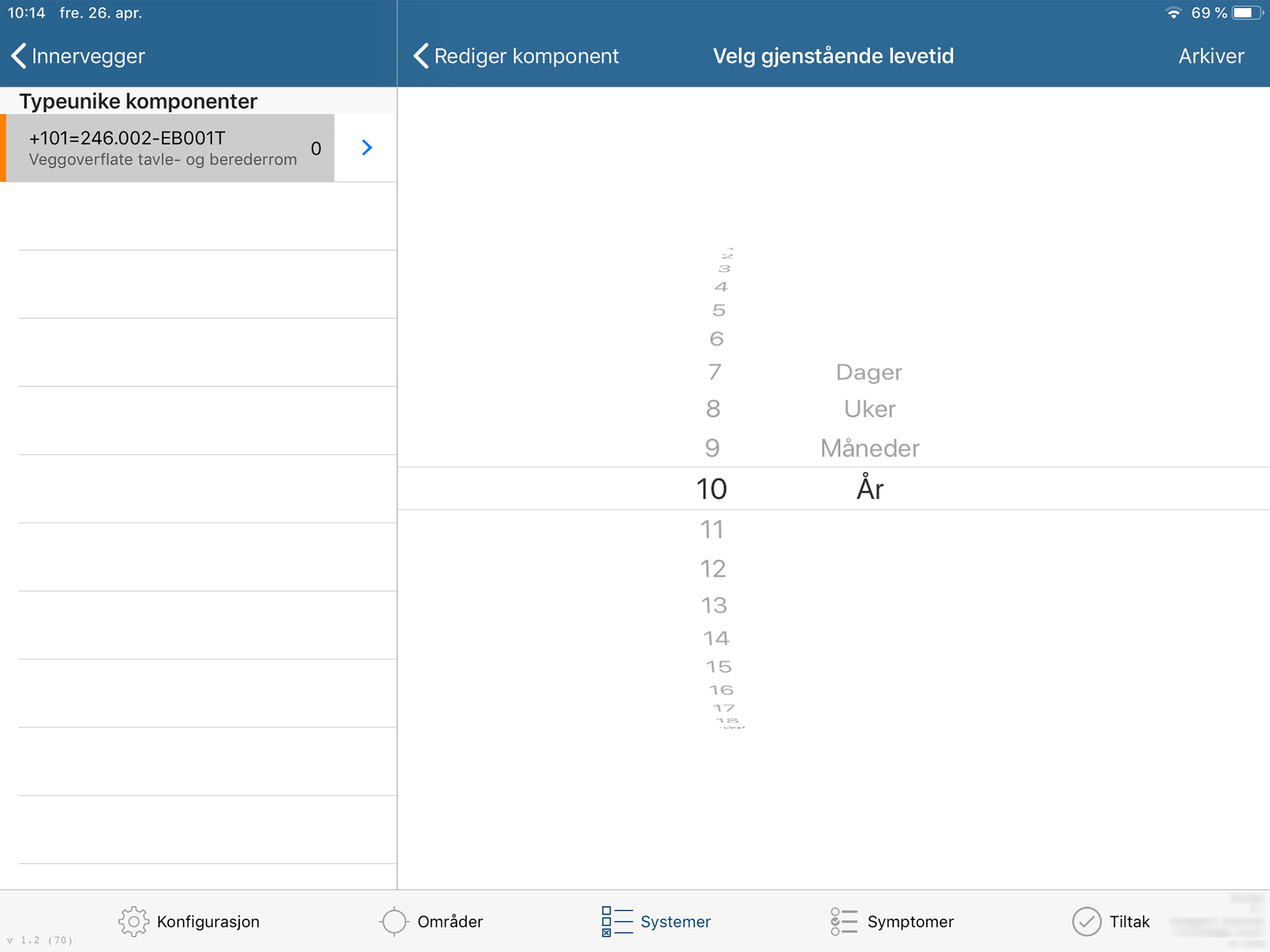This screenshot has width=1270, height=952.
Task: Tap the battery indicator icon
Action: pyautogui.click(x=1248, y=13)
